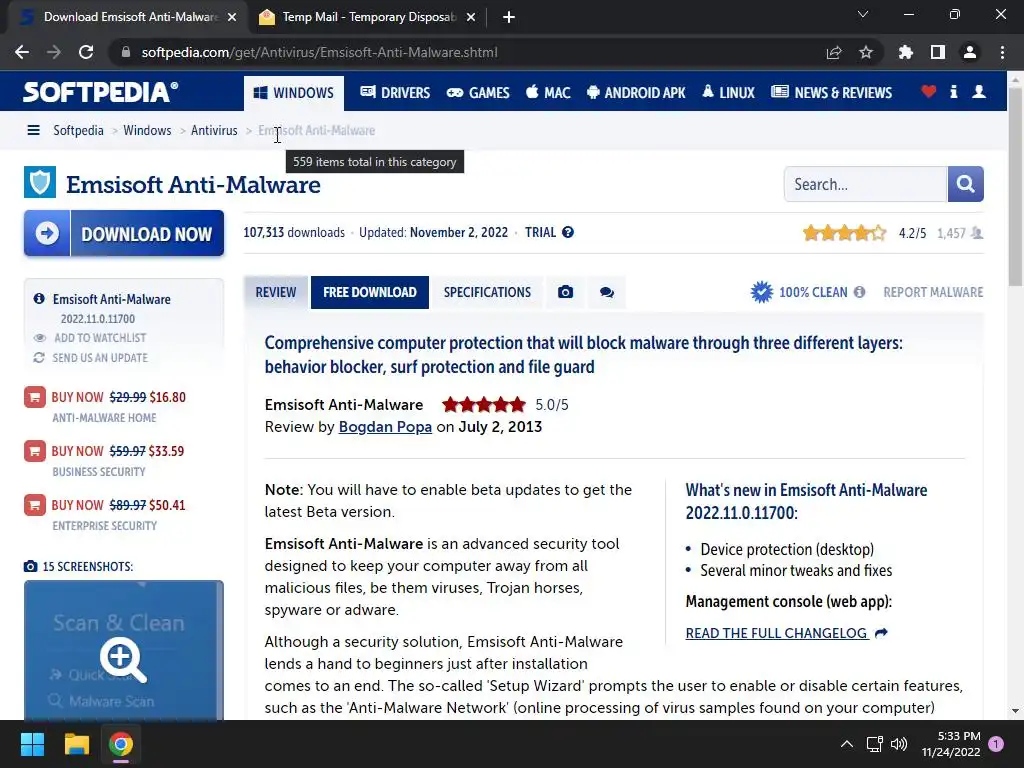Click the Chrome taskbar icon
The width and height of the screenshot is (1024, 768).
click(x=121, y=744)
